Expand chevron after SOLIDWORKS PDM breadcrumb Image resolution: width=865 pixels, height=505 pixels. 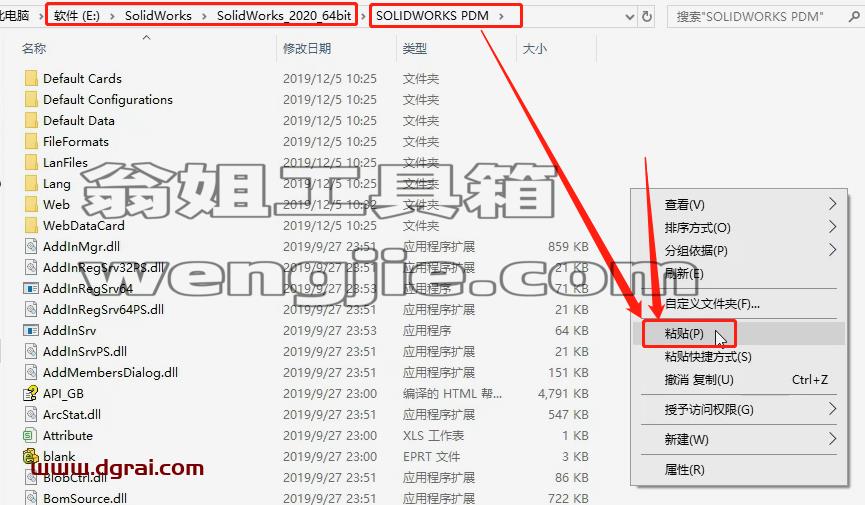[501, 16]
